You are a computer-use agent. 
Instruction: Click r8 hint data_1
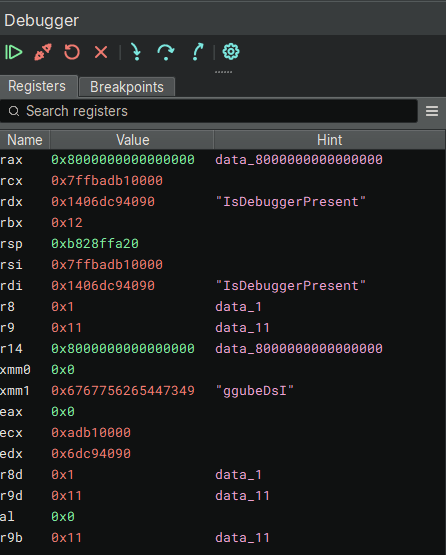239,307
